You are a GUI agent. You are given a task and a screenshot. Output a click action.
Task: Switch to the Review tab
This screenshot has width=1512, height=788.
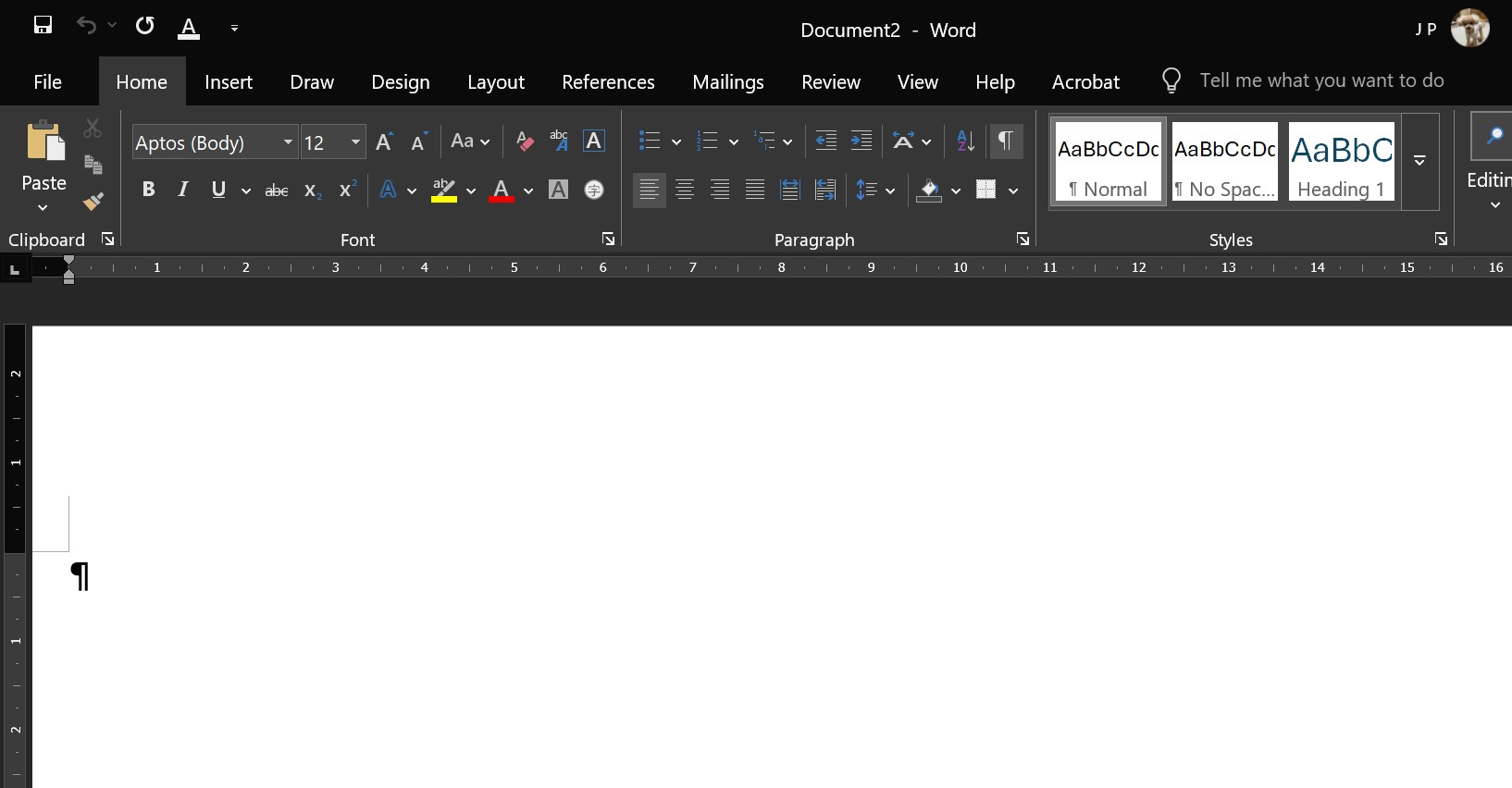pos(831,81)
